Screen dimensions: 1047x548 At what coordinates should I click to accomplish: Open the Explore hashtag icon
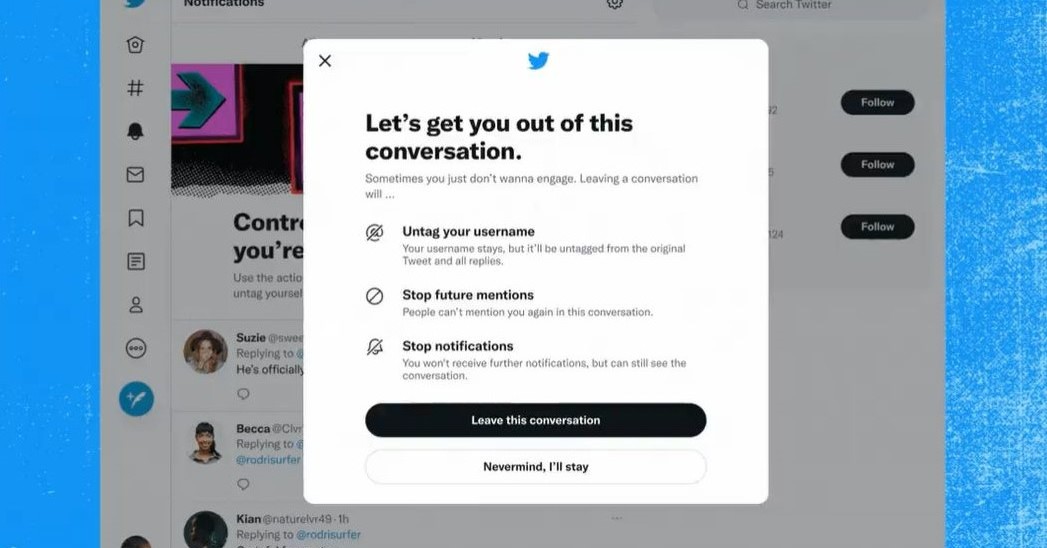136,88
